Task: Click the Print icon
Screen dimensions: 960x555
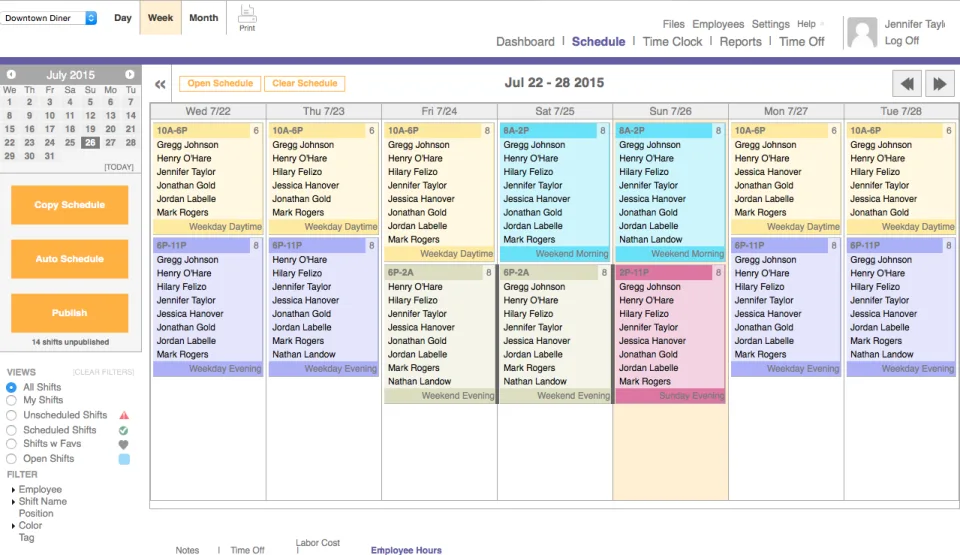Action: pyautogui.click(x=247, y=17)
